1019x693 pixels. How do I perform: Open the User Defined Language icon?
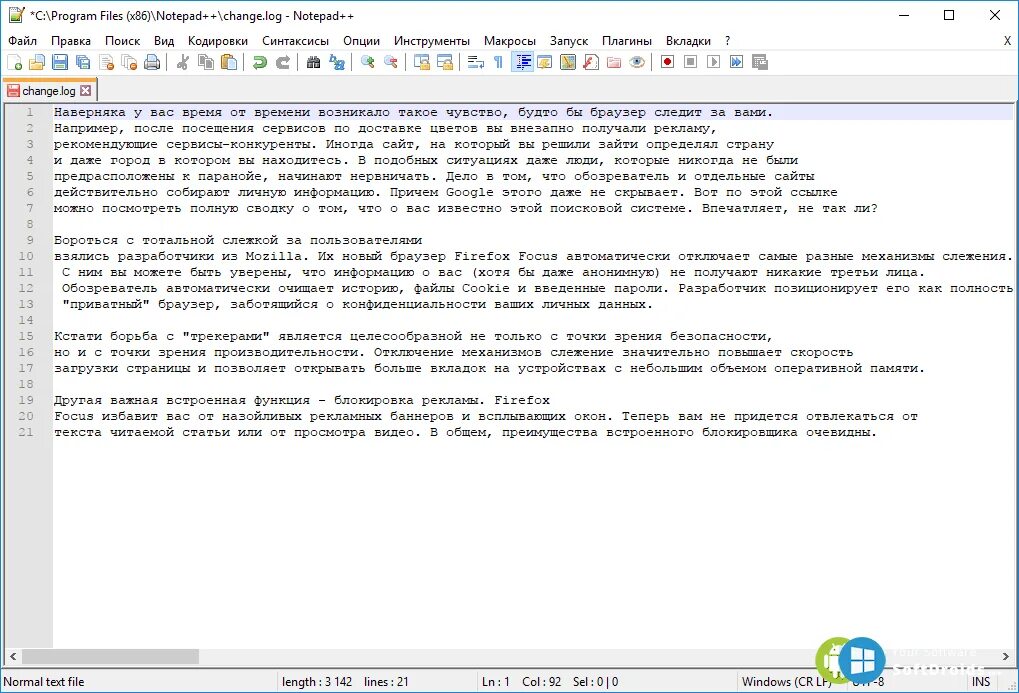[x=545, y=62]
